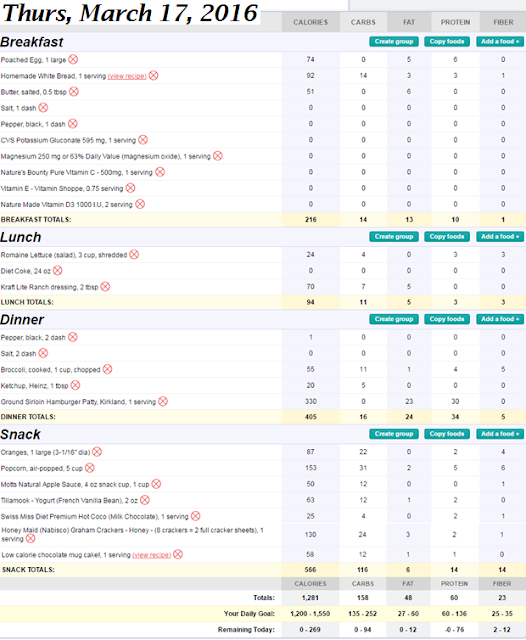The width and height of the screenshot is (526, 640).
Task: Remove Motts Natural Apple Sauce entry
Action: point(156,484)
